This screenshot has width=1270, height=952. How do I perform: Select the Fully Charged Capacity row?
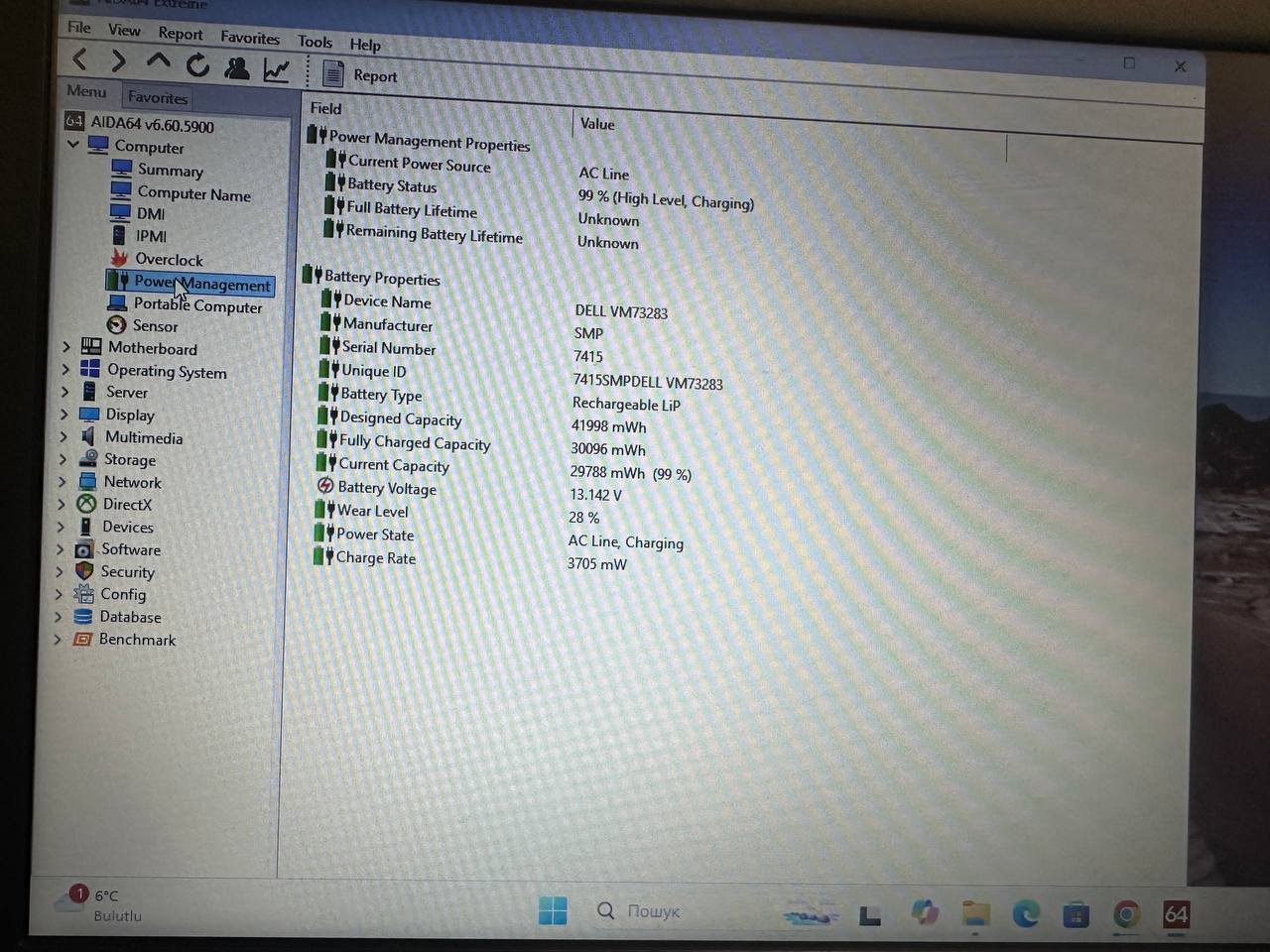click(x=480, y=445)
